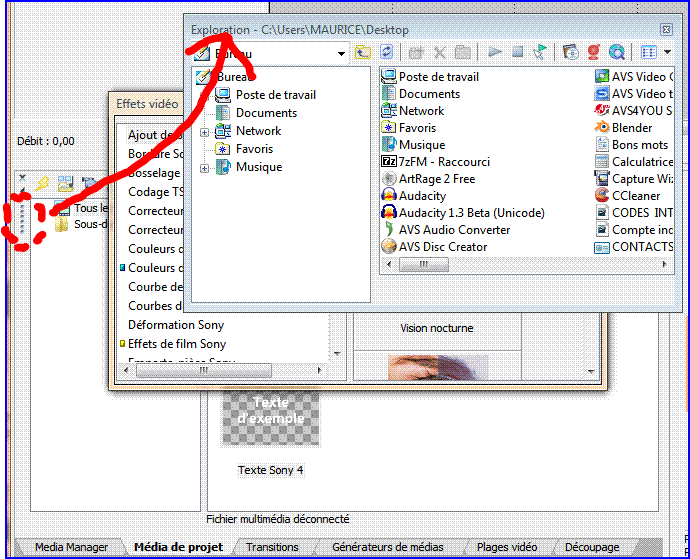Select Poste de travail in the file list
The image size is (690, 559).
430,77
